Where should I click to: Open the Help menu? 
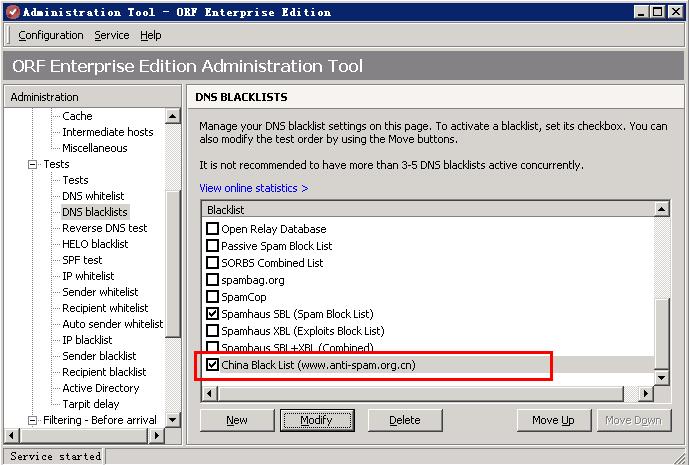pyautogui.click(x=150, y=35)
